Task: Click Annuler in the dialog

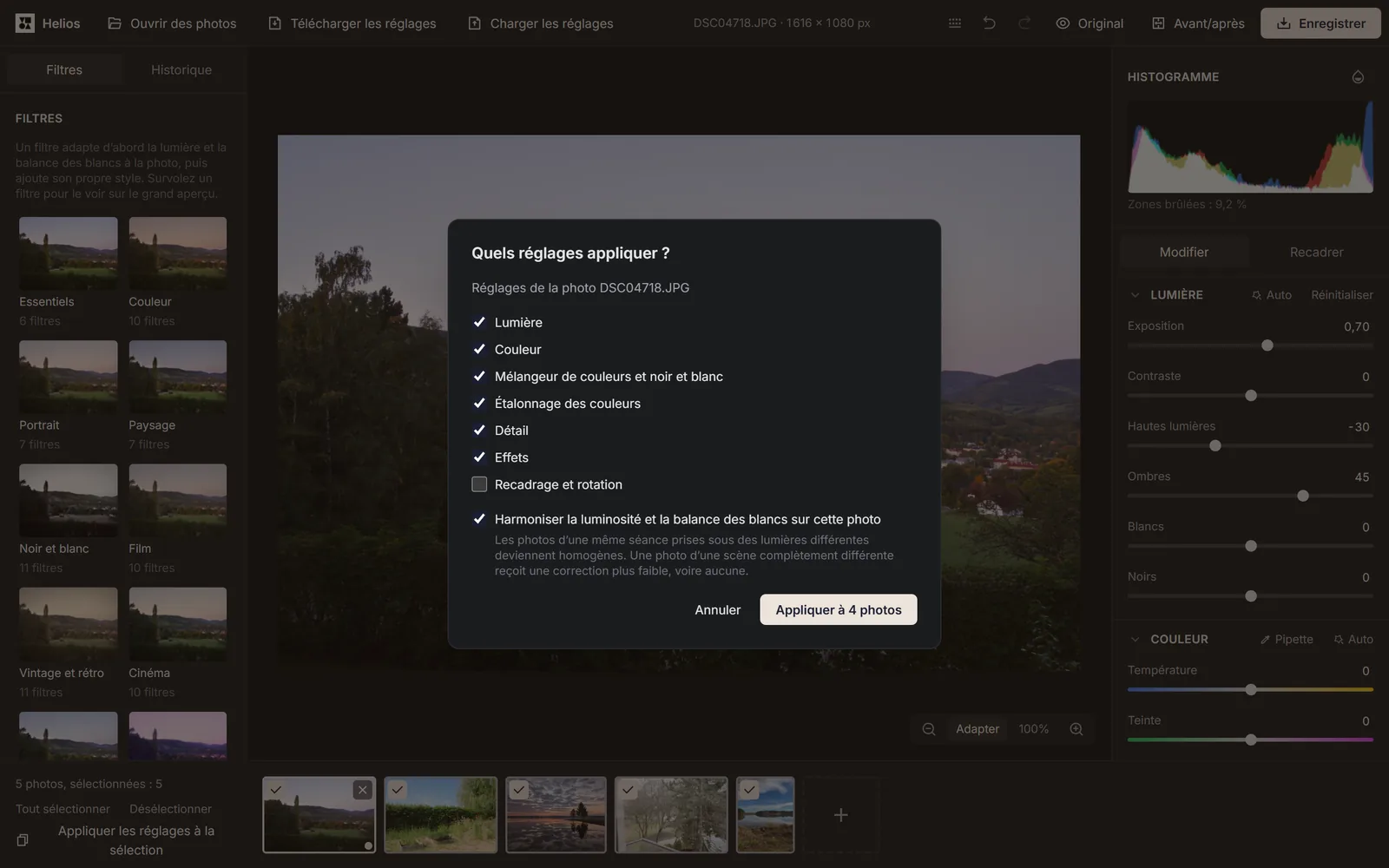Action: pyautogui.click(x=718, y=609)
